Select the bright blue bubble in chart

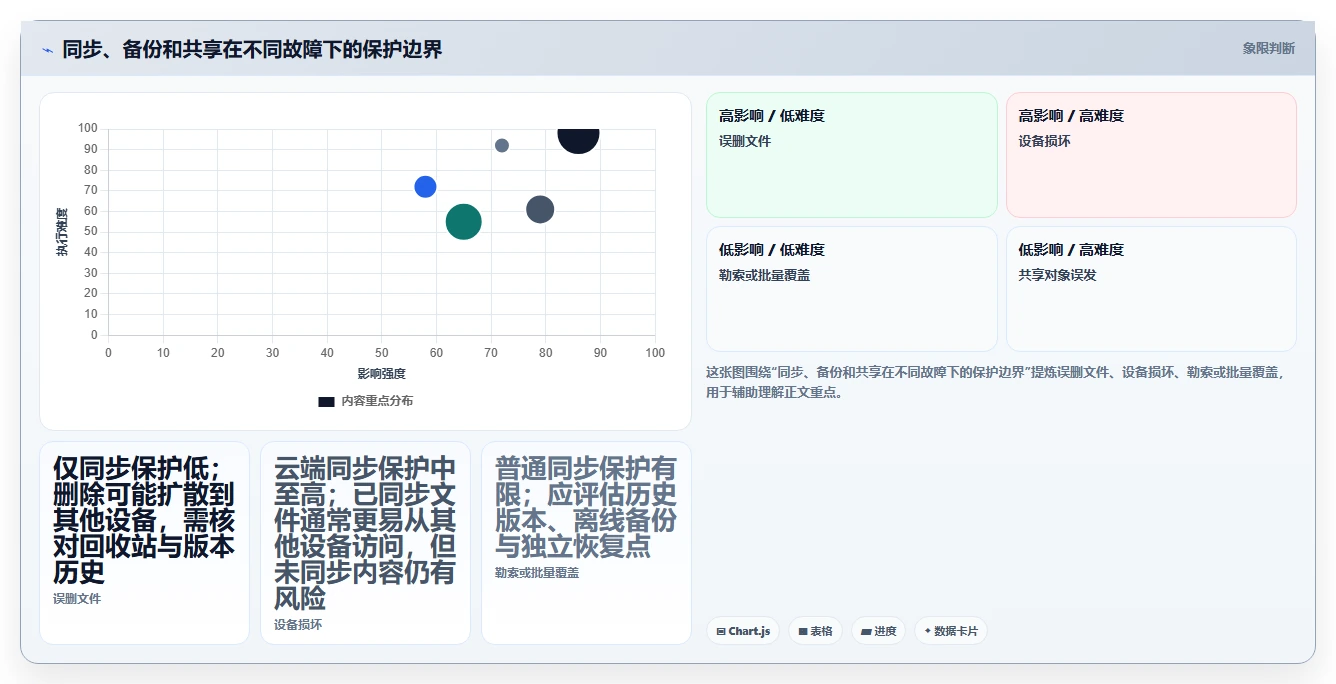(x=425, y=187)
